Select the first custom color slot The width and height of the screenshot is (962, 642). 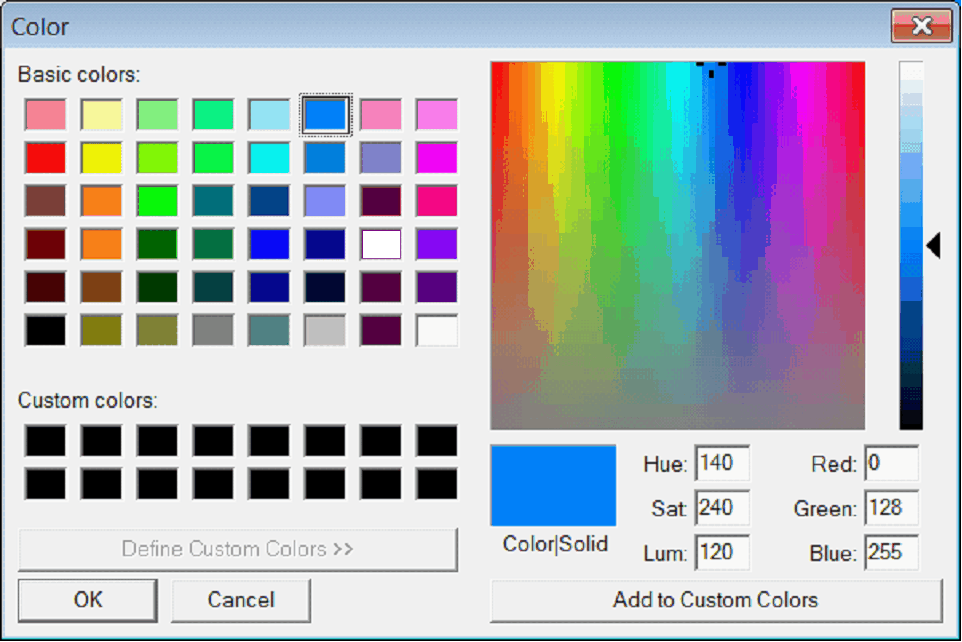pyautogui.click(x=45, y=441)
